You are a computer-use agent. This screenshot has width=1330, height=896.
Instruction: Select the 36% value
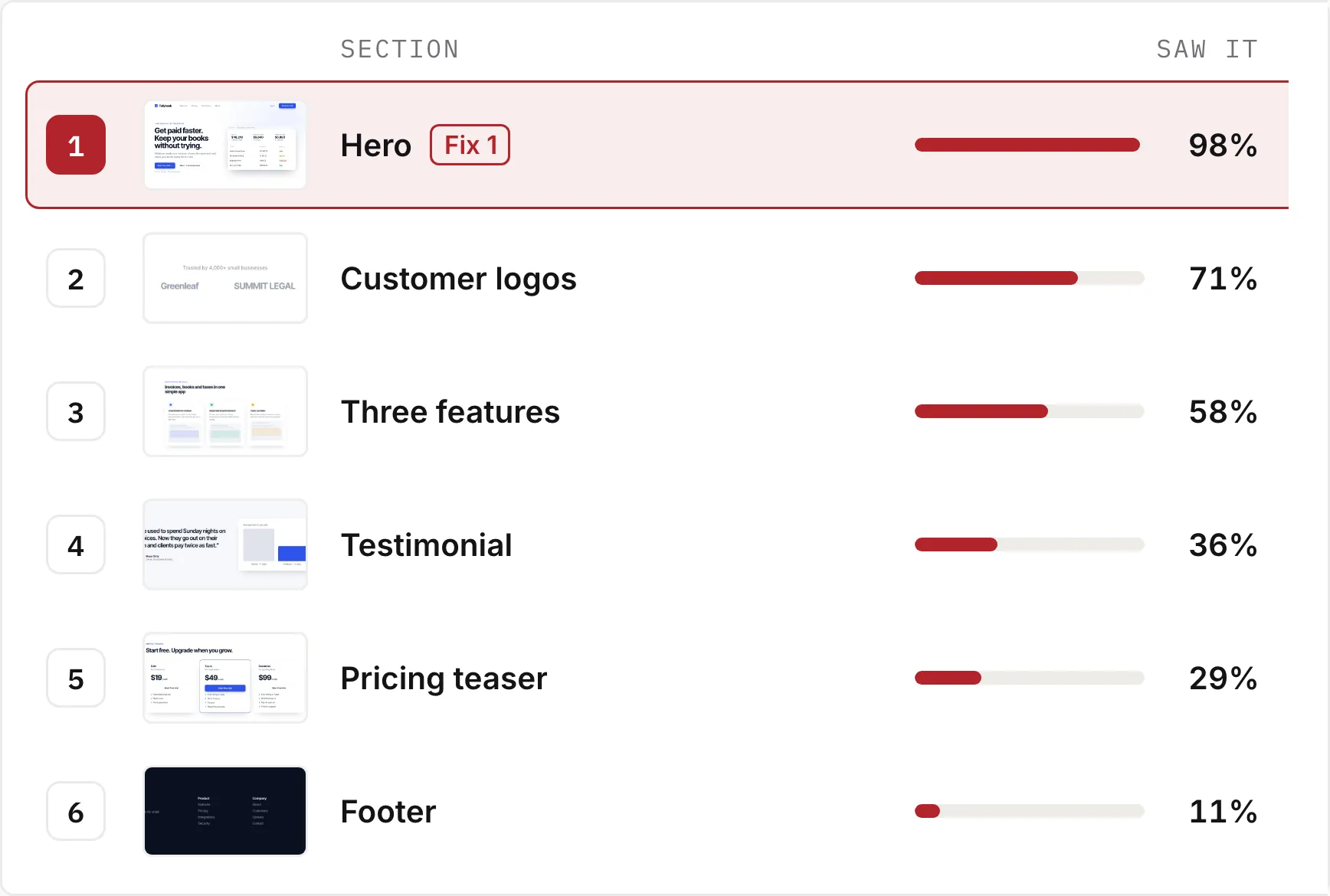(1223, 545)
